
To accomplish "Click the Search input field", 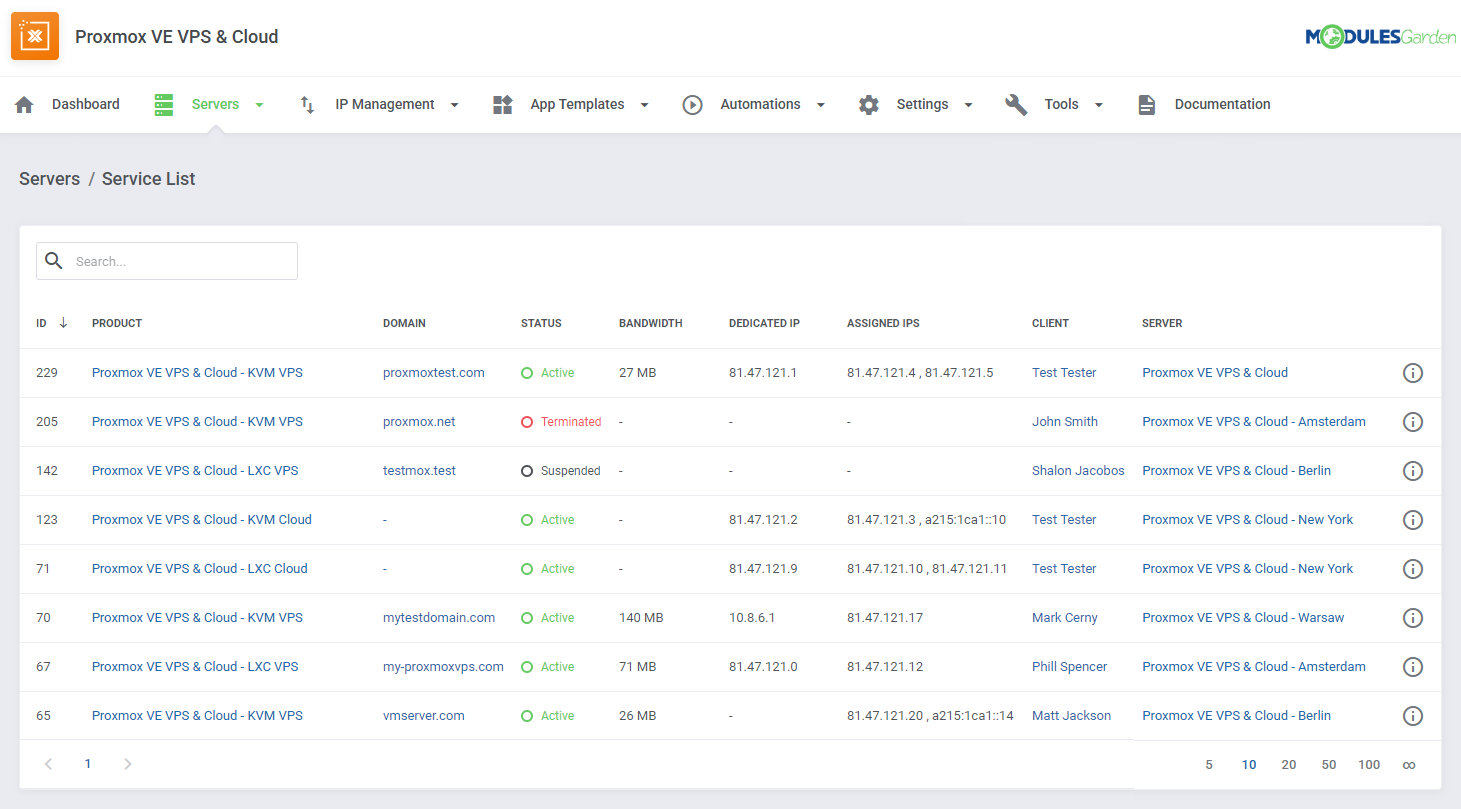I will 167,261.
